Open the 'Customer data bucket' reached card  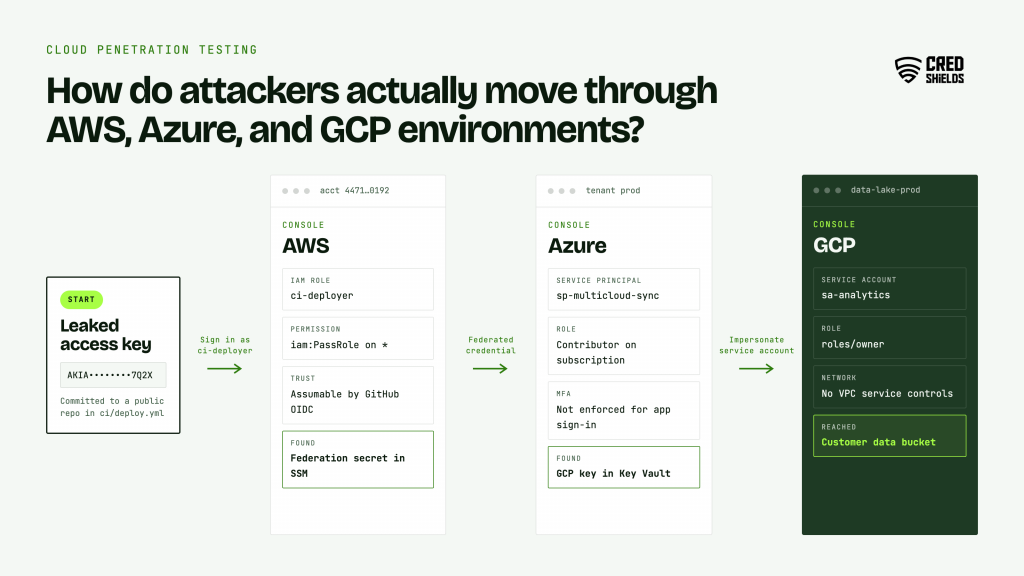pos(889,436)
